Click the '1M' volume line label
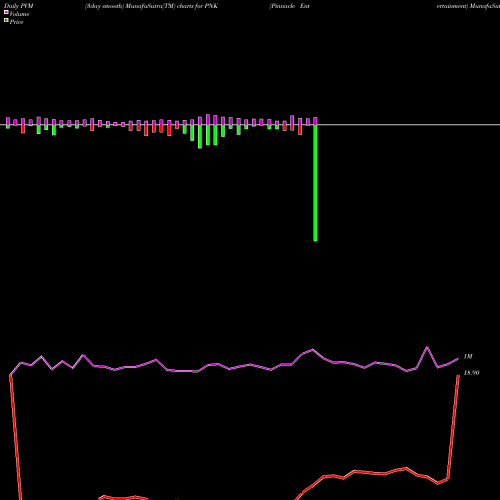Viewport: 500px width, 500px height. (x=468, y=357)
